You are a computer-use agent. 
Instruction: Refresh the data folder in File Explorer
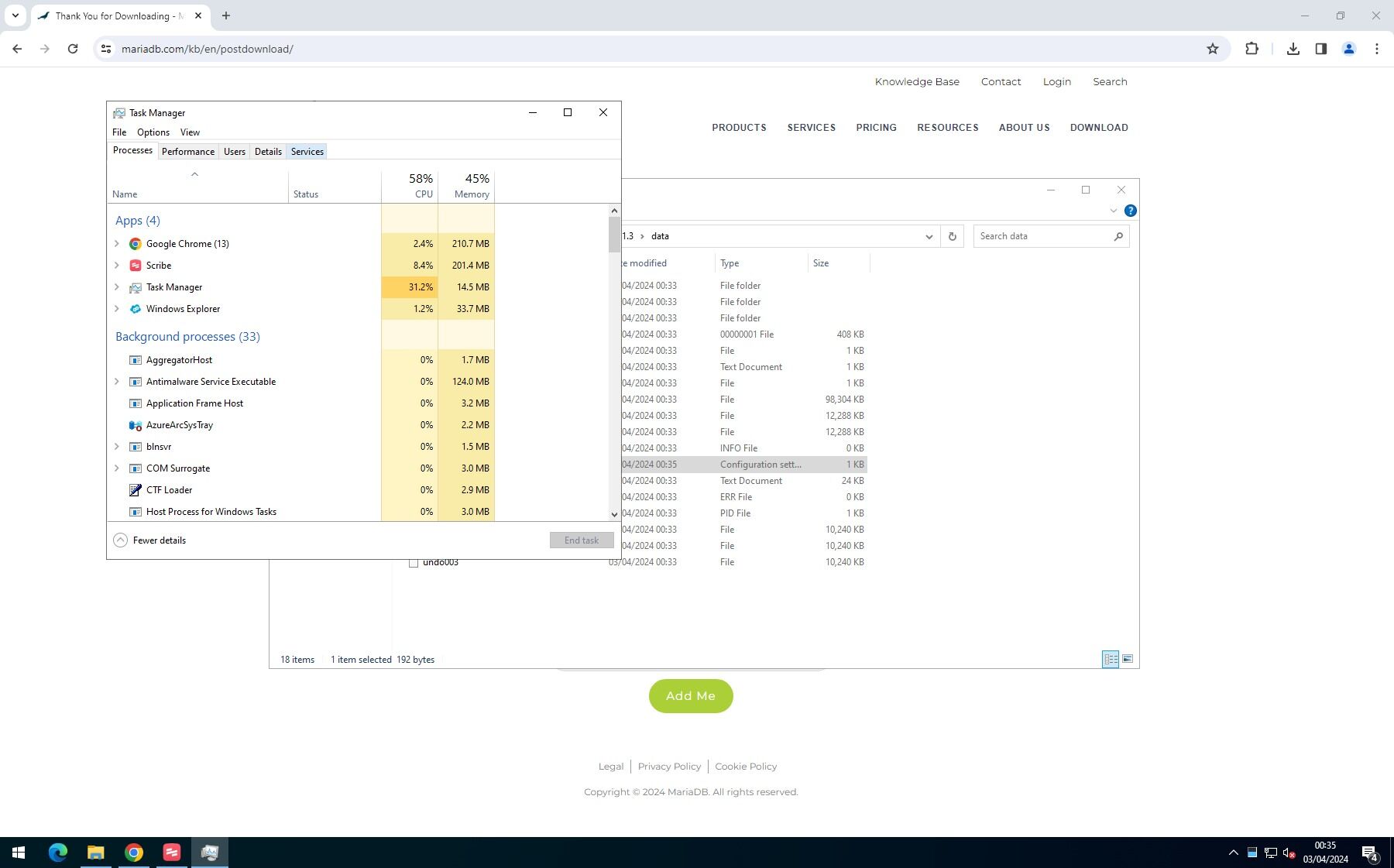point(952,236)
